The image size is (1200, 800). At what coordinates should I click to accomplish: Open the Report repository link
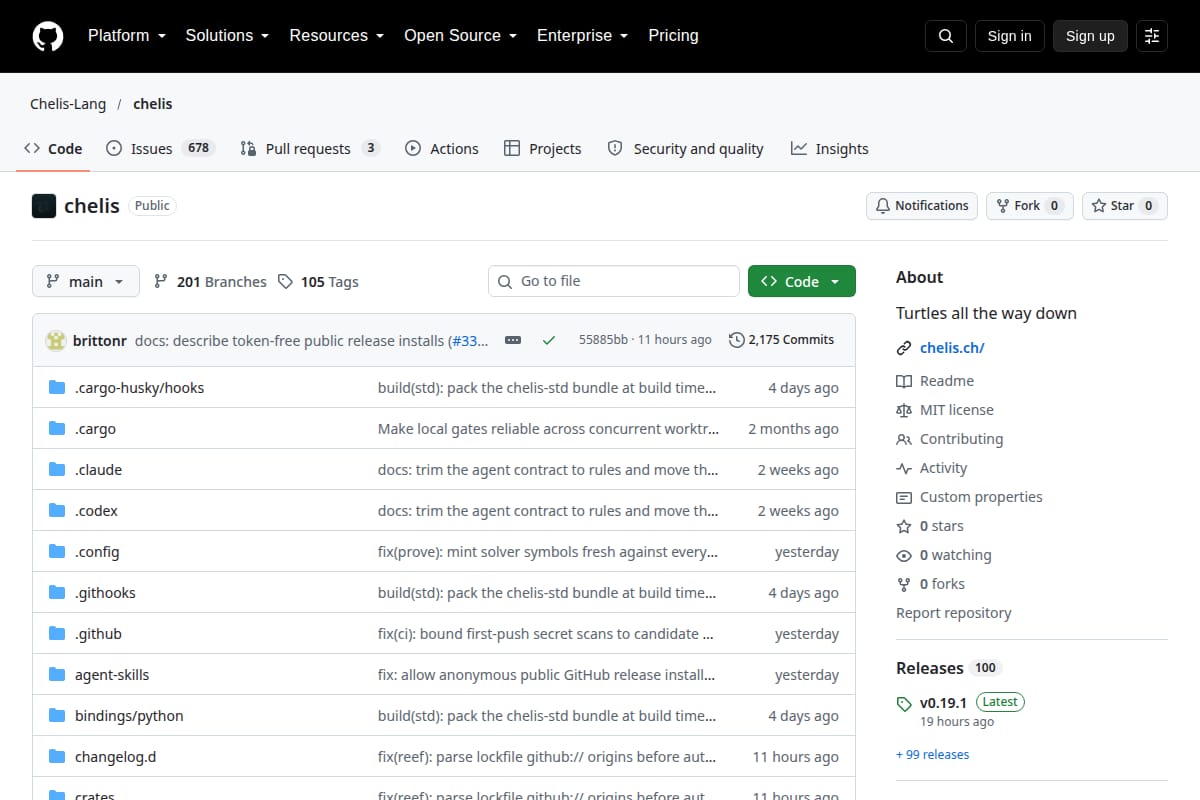(954, 613)
